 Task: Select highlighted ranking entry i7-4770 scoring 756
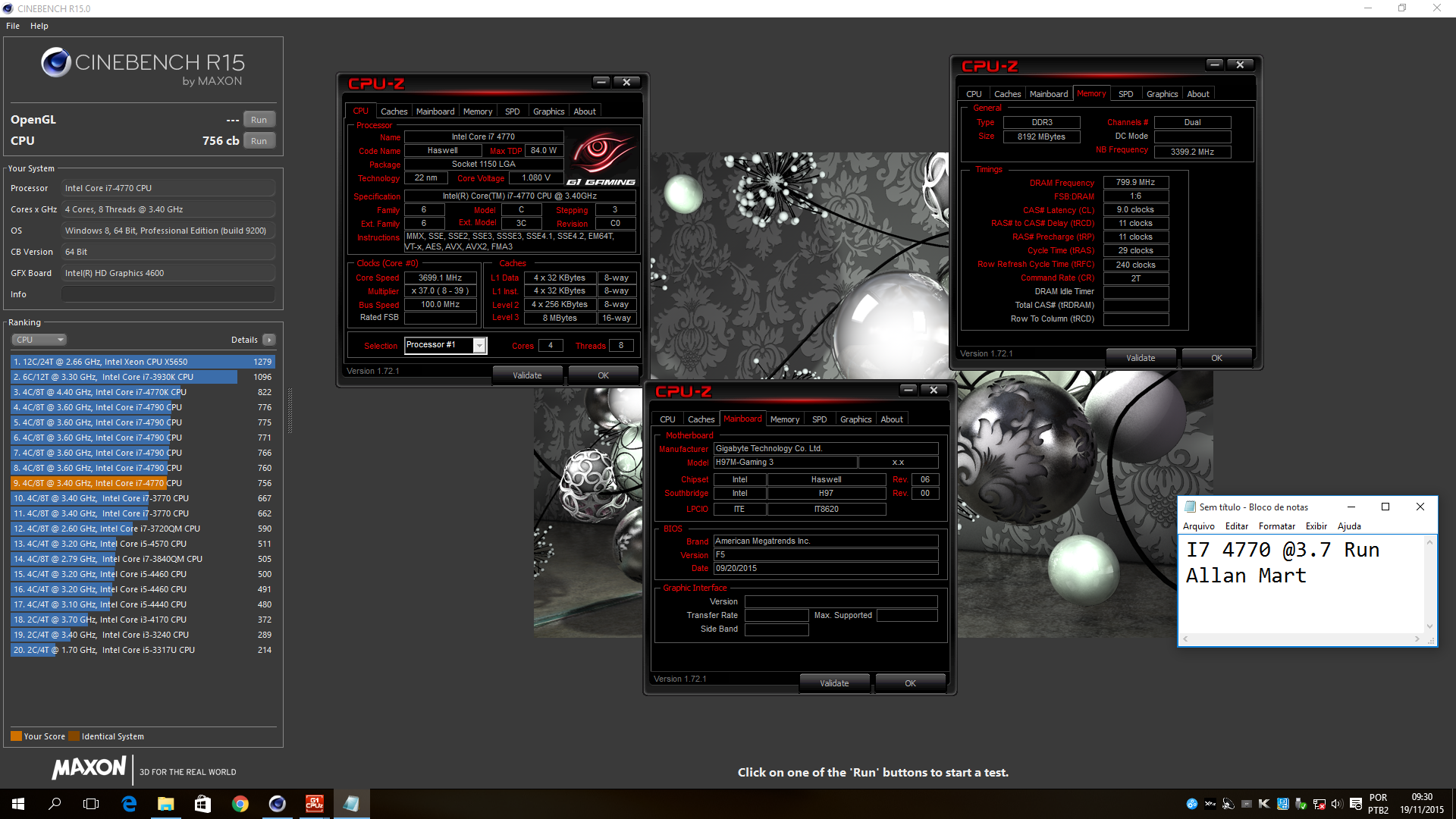point(143,483)
